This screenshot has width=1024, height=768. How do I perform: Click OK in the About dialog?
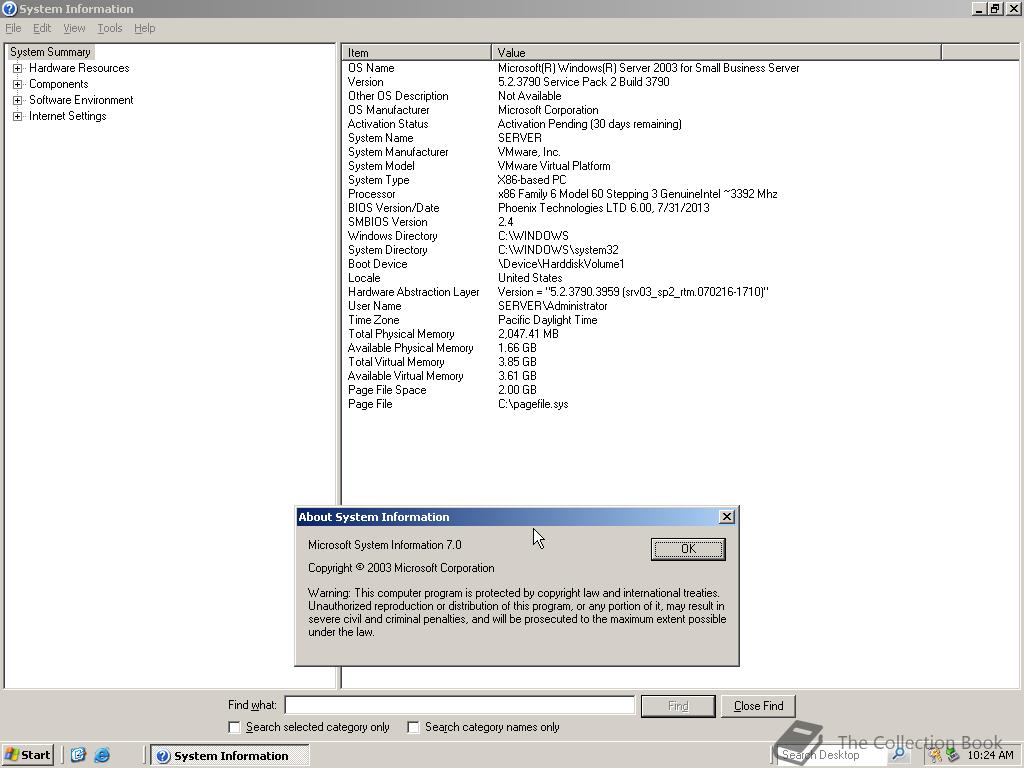pyautogui.click(x=688, y=549)
